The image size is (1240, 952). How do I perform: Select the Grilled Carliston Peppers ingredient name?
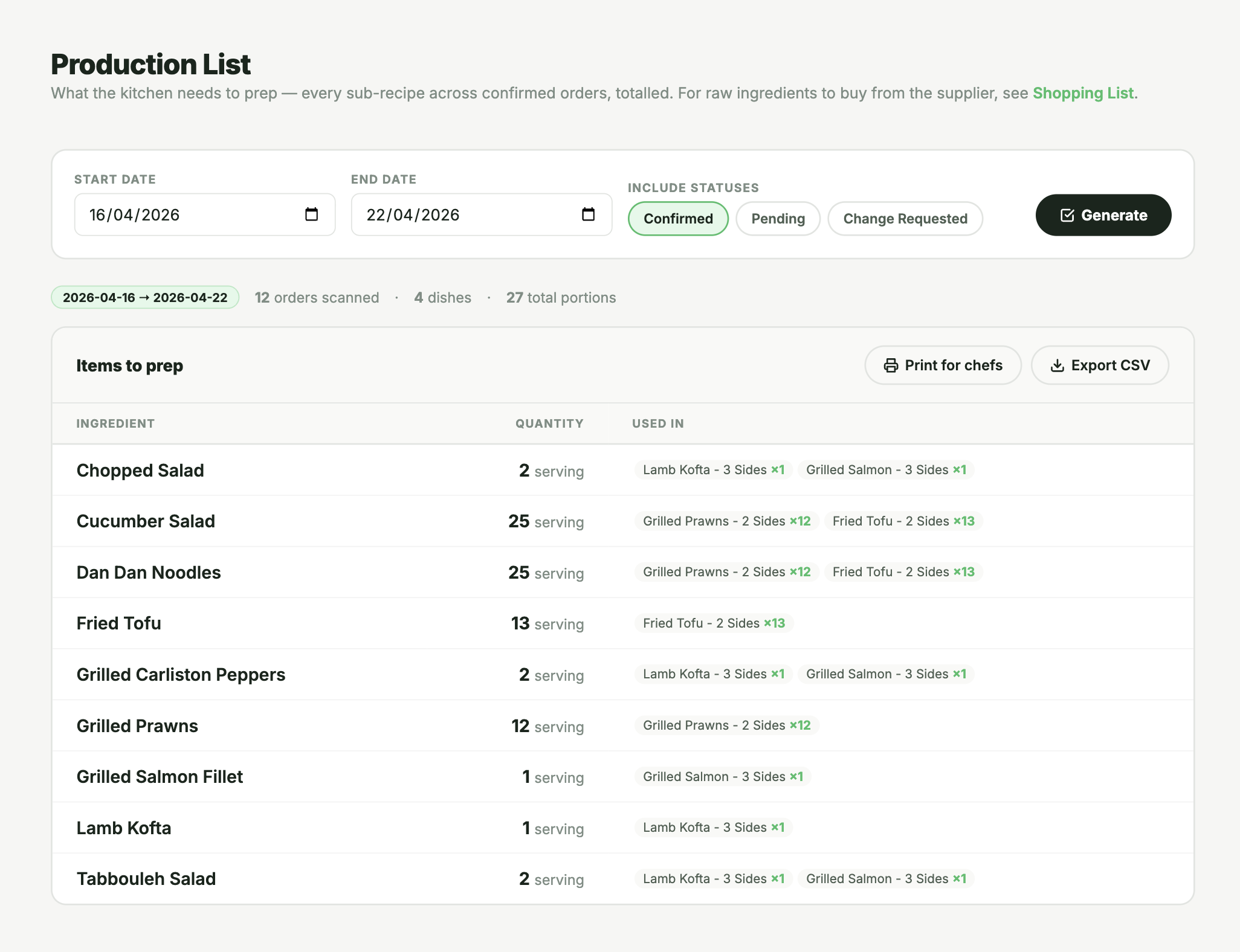[181, 675]
